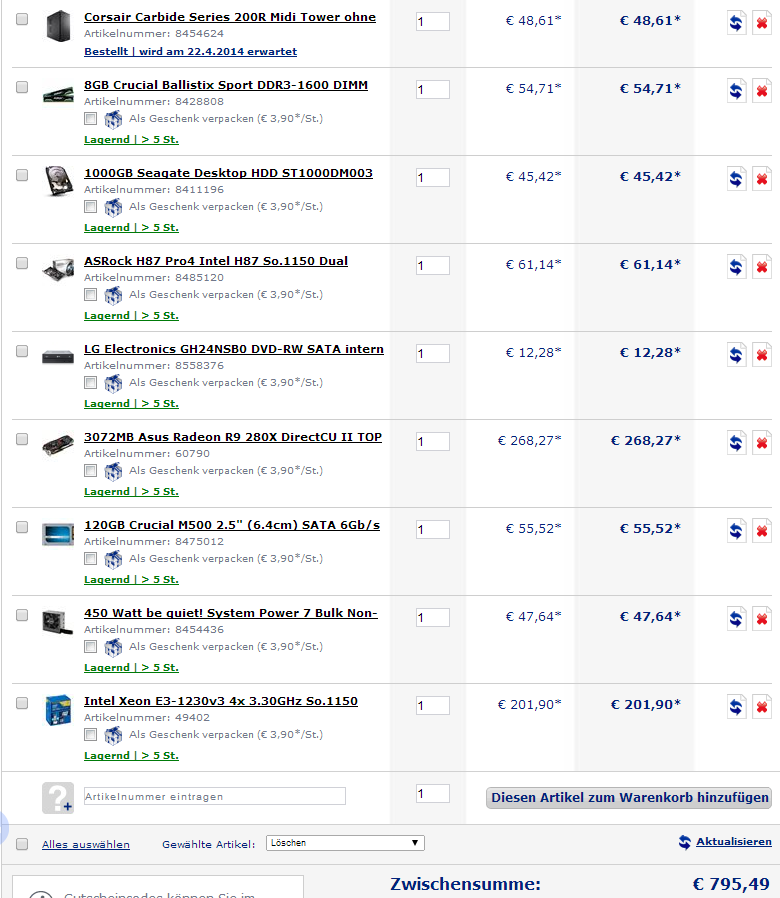This screenshot has width=780, height=898.
Task: Open the Gewählte Artikel Löschen dropdown
Action: click(345, 843)
